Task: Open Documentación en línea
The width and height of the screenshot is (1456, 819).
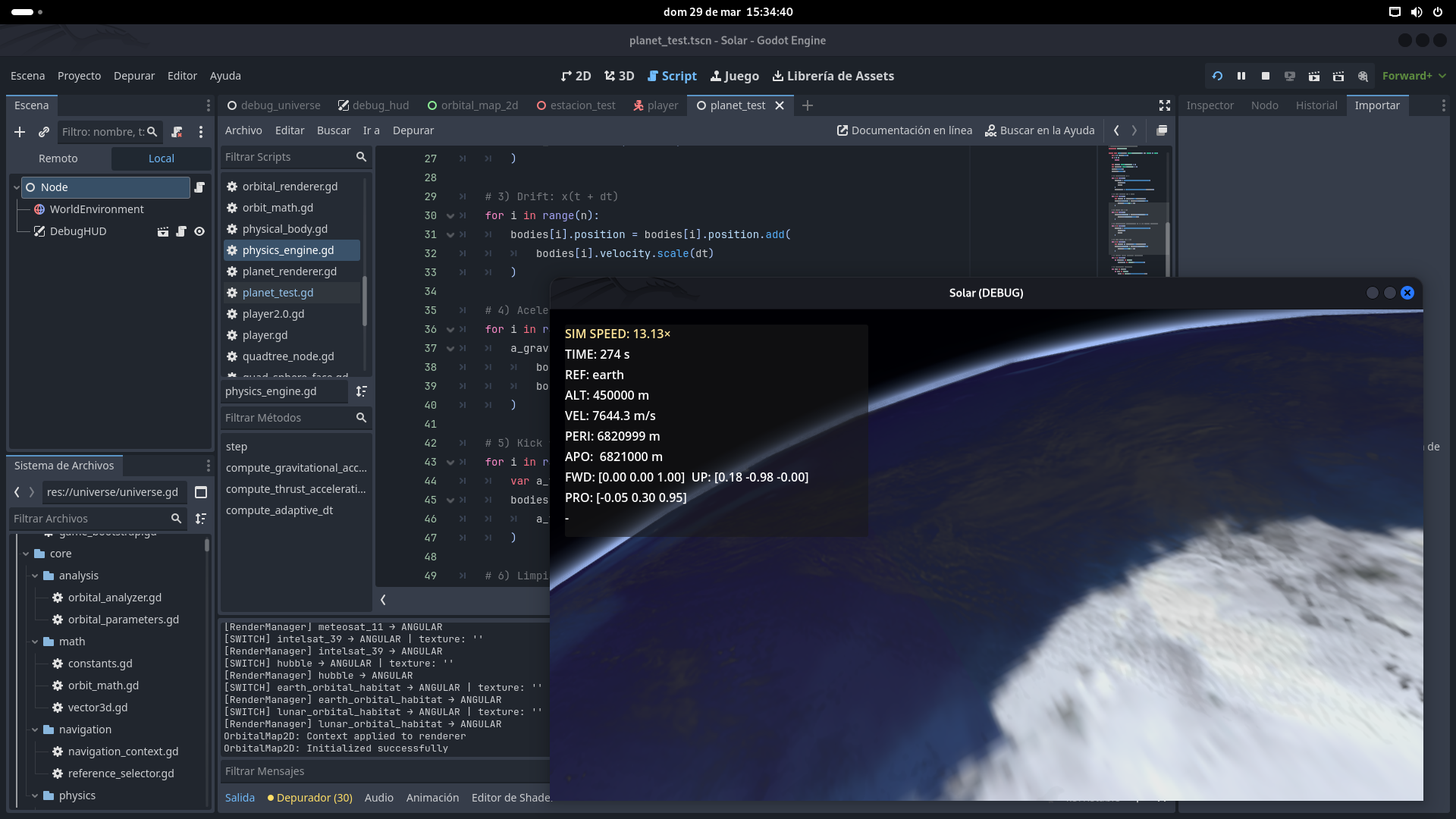Action: click(x=904, y=130)
